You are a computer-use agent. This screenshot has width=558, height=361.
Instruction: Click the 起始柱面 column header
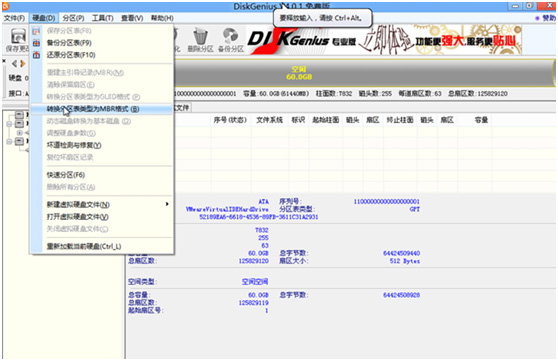pyautogui.click(x=326, y=120)
